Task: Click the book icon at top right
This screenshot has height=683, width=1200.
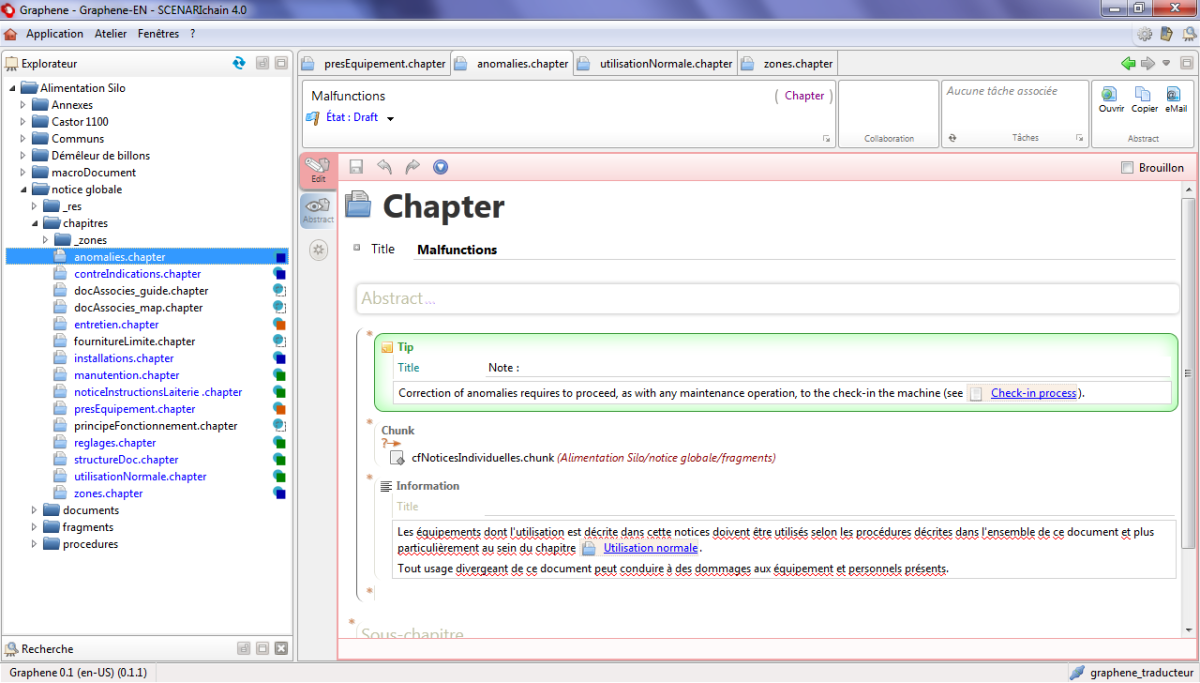Action: click(1166, 34)
